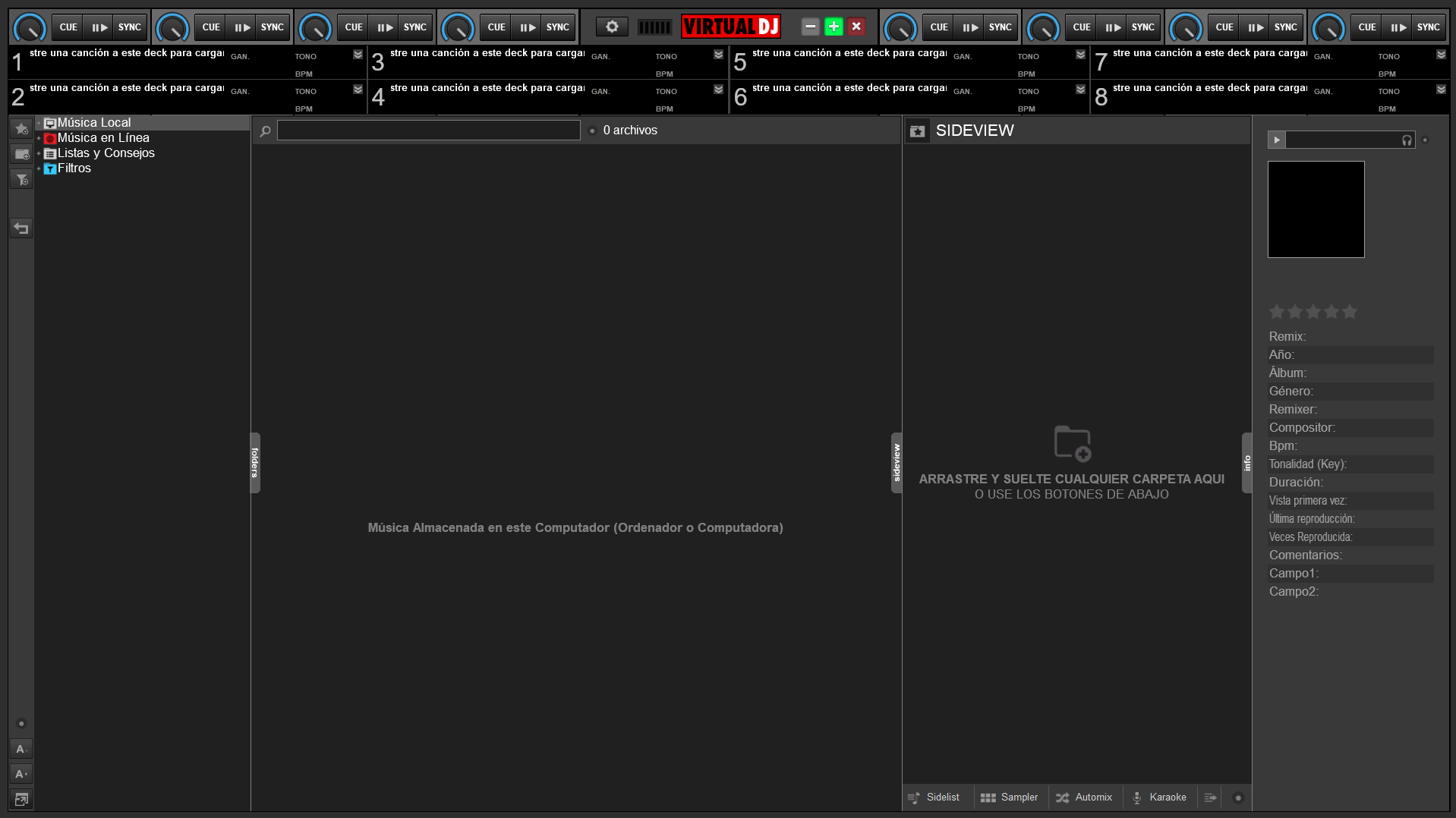The height and width of the screenshot is (818, 1456).
Task: Toggle the options dot beside the Sideview bottom tabs
Action: tap(1238, 798)
